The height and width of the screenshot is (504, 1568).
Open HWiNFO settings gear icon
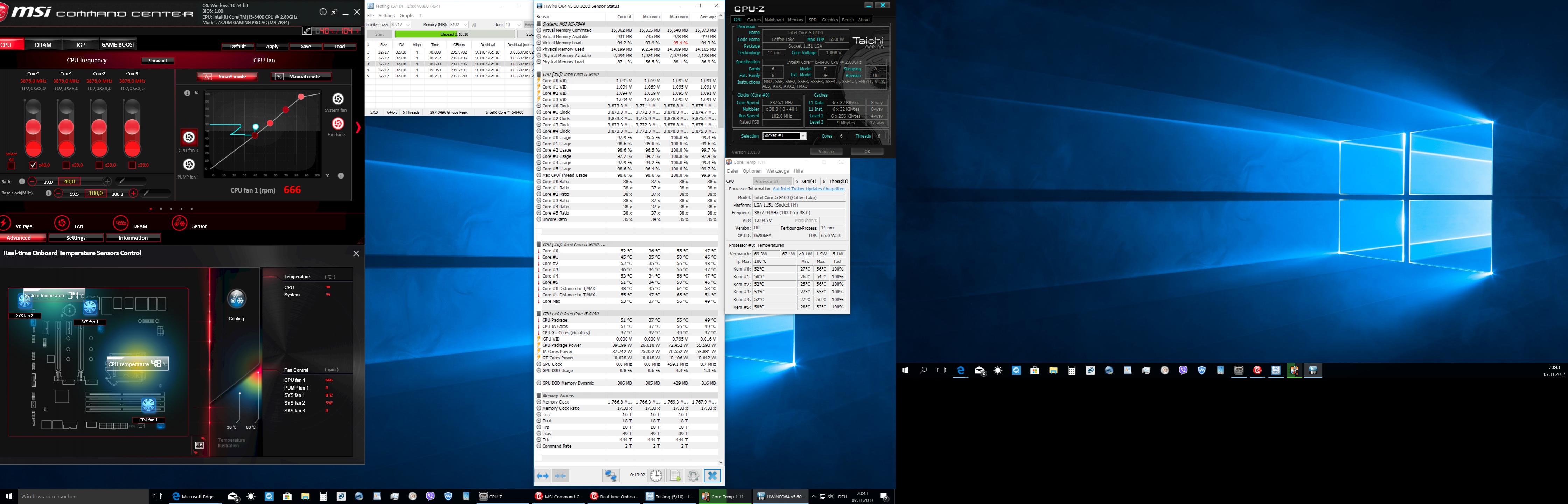pos(693,475)
